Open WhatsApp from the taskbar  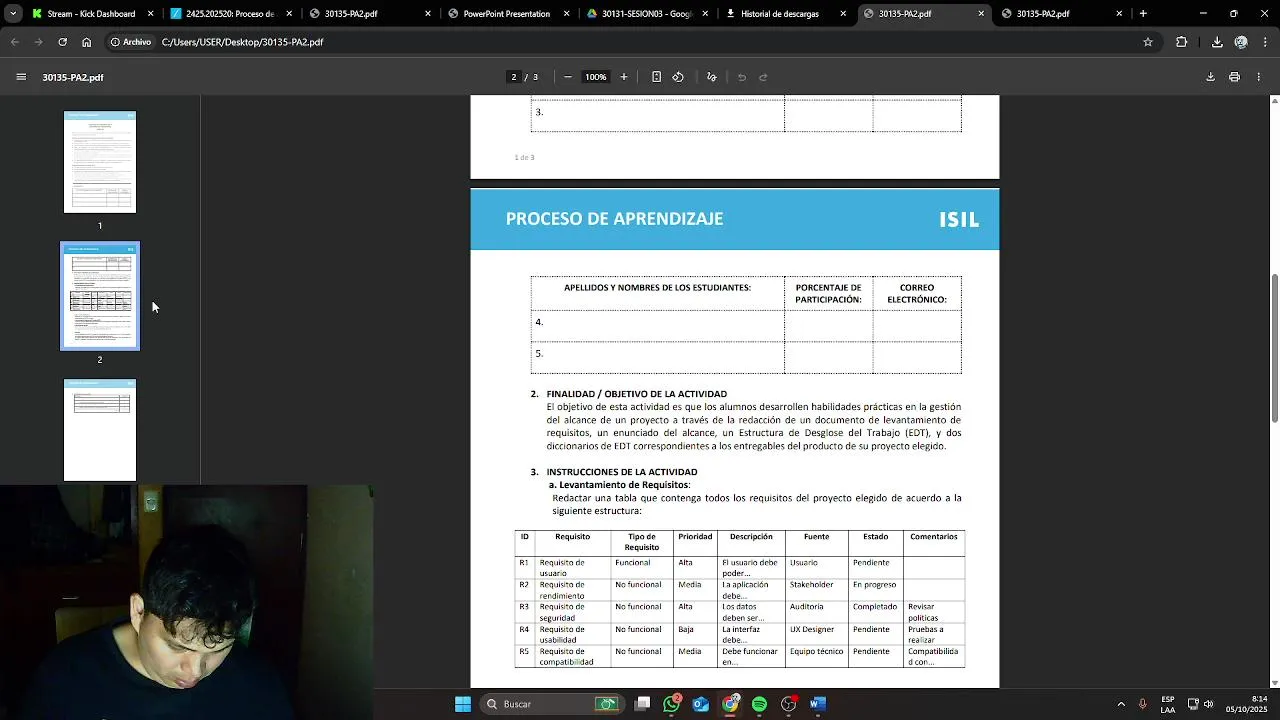coord(672,704)
